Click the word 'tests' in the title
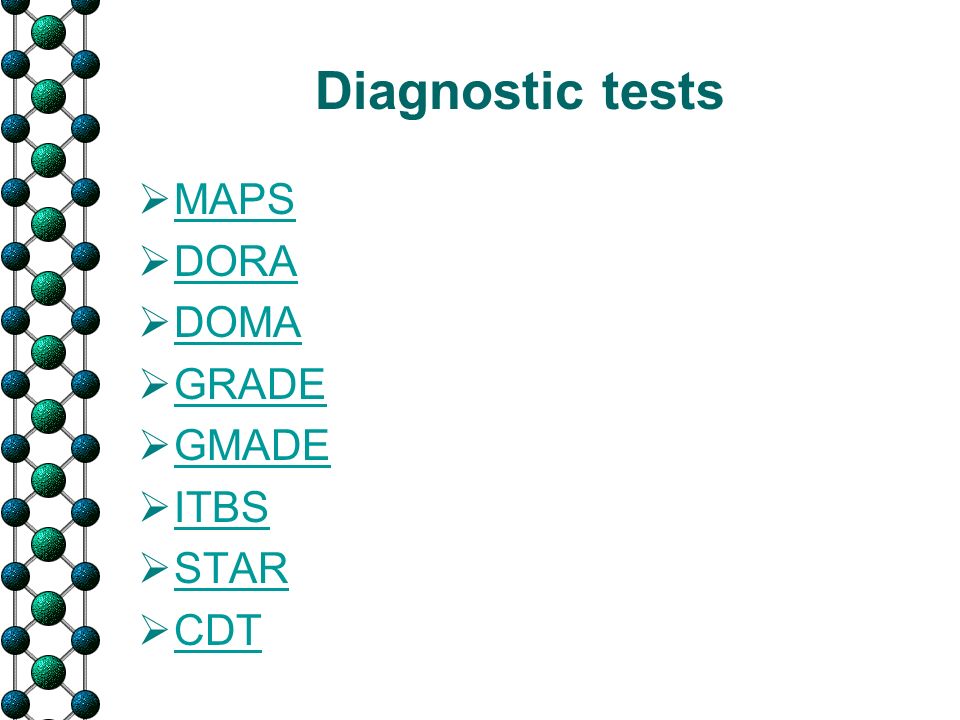 click(x=662, y=91)
